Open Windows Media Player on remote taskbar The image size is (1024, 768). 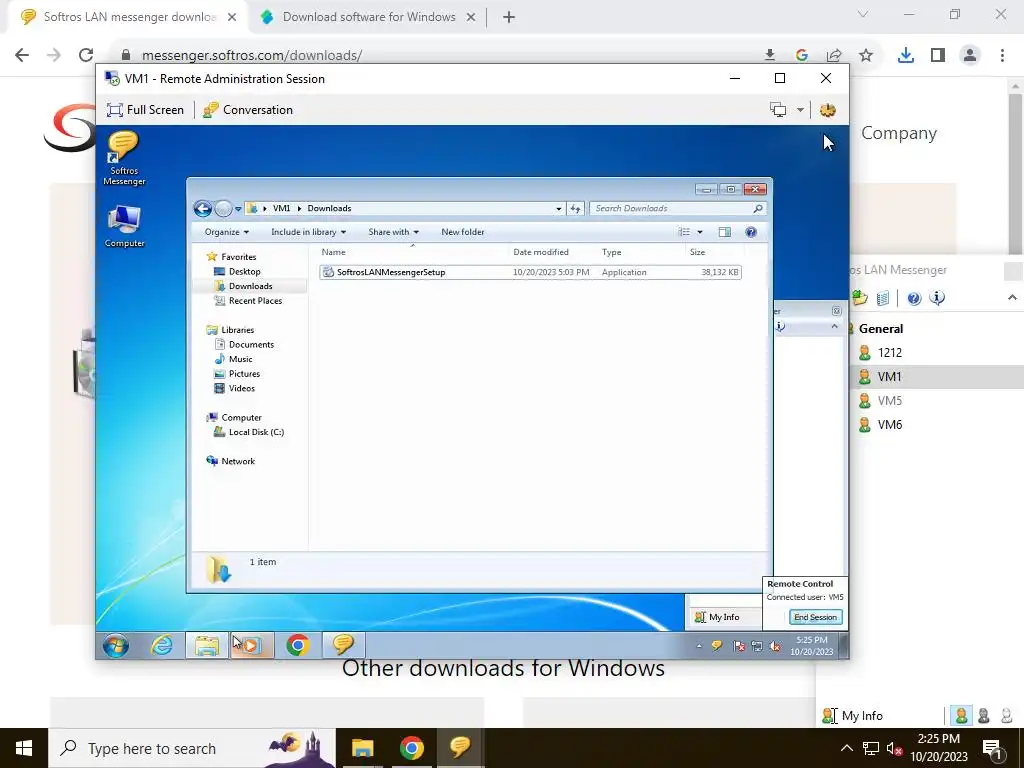pos(252,646)
